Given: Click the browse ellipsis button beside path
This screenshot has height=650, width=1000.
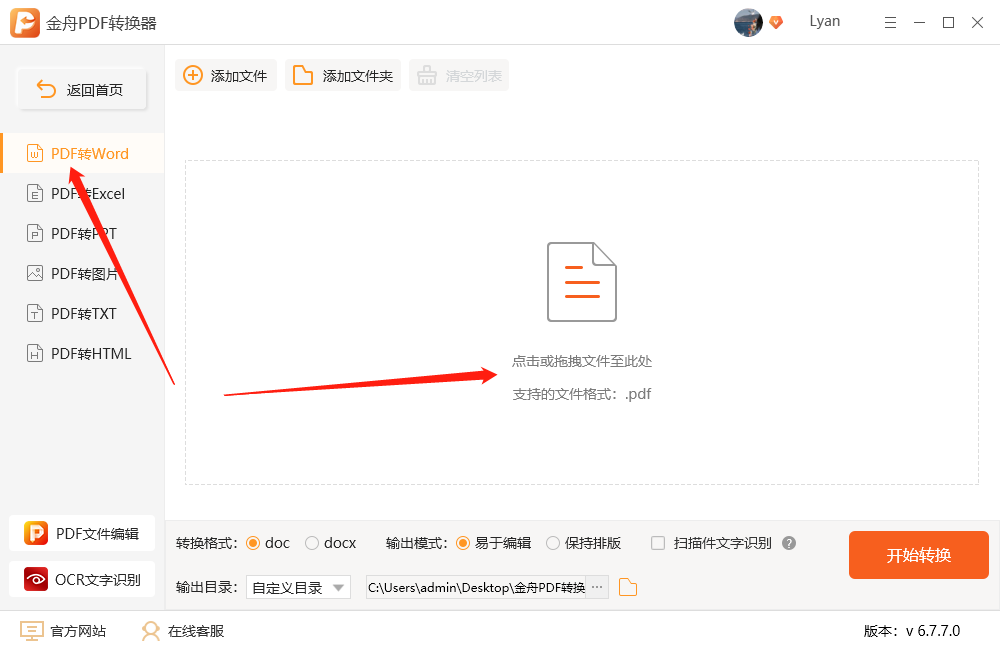Looking at the screenshot, I should click(597, 587).
